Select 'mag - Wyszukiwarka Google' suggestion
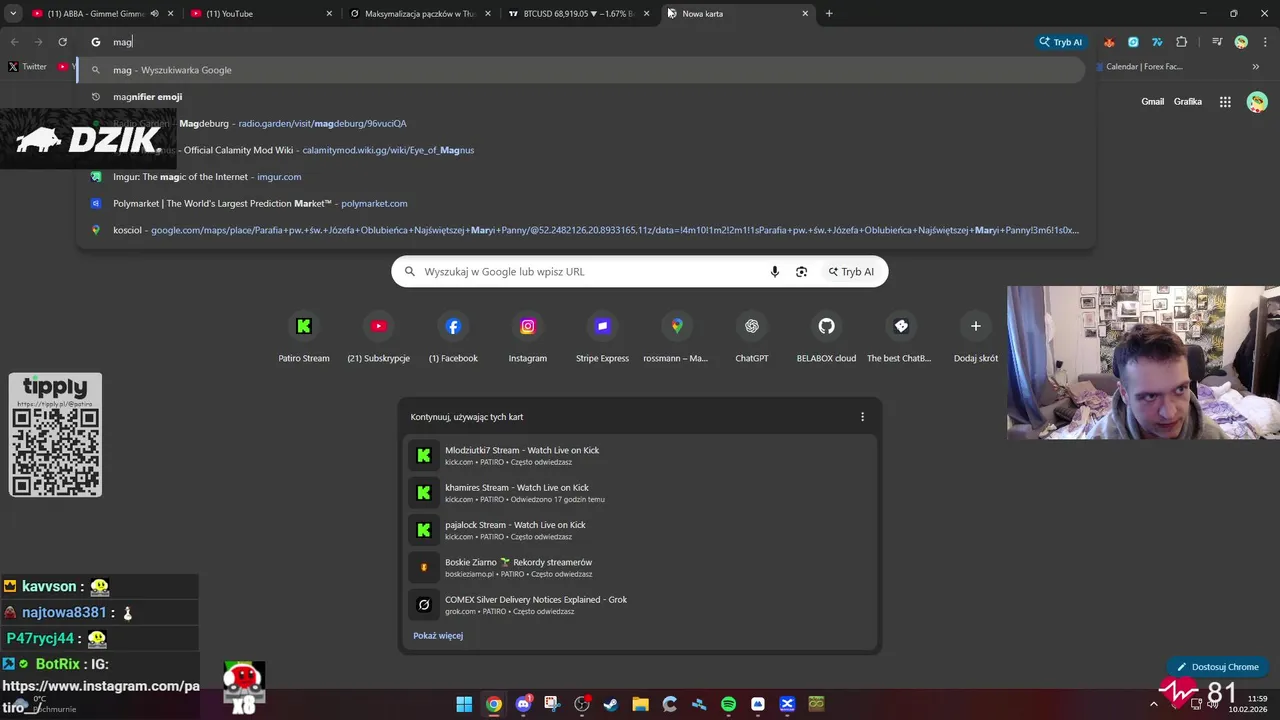The height and width of the screenshot is (720, 1280). [582, 70]
